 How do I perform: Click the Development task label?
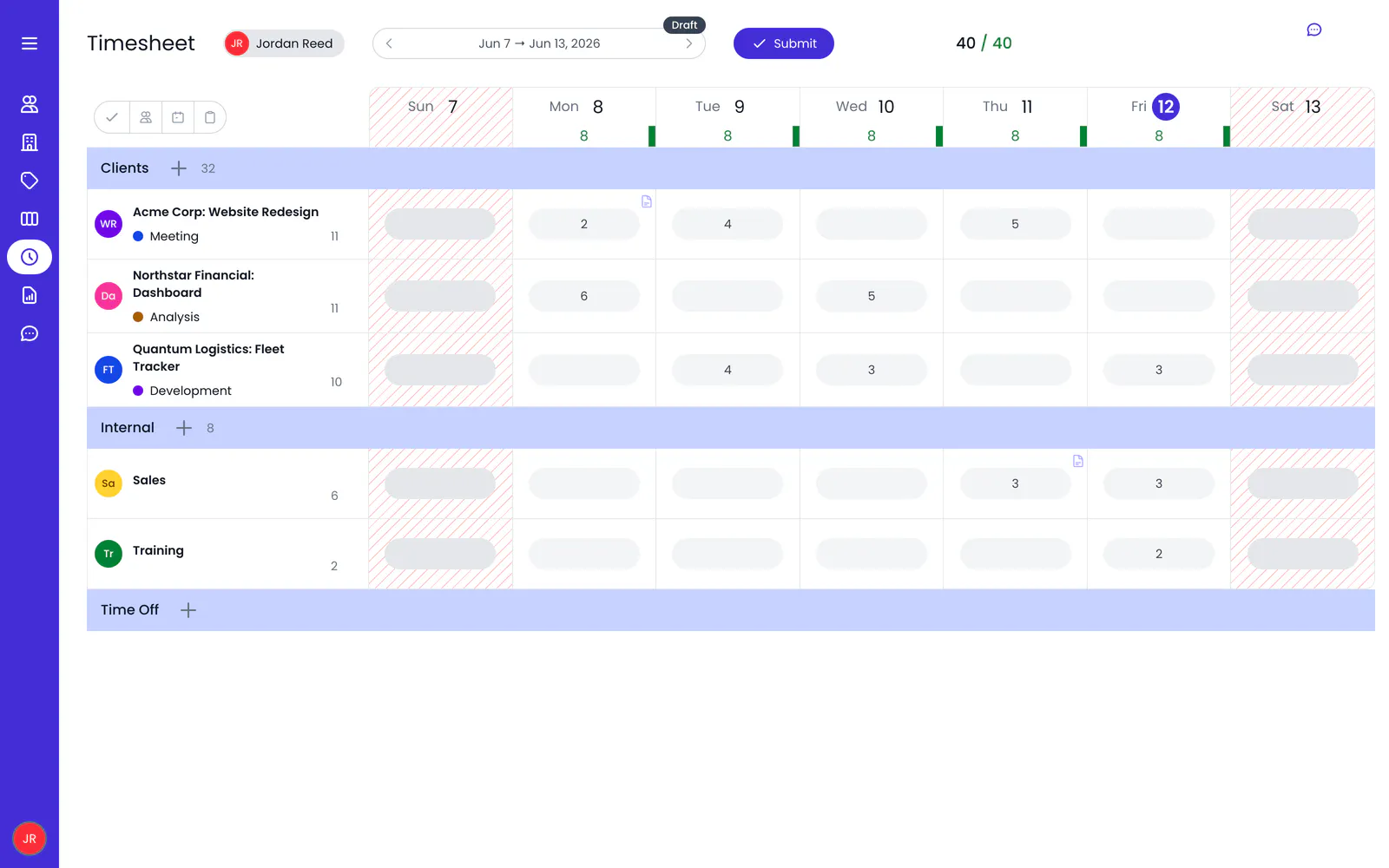190,391
